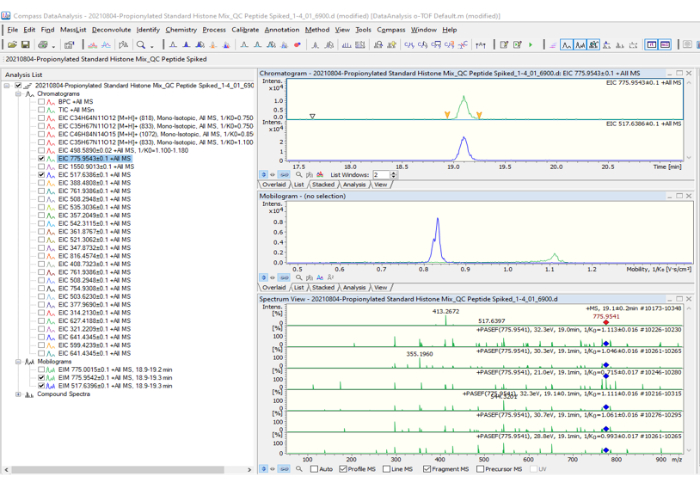The height and width of the screenshot is (485, 700).
Task: Click the first chemical formula icon in toolbar
Action: click(409, 45)
